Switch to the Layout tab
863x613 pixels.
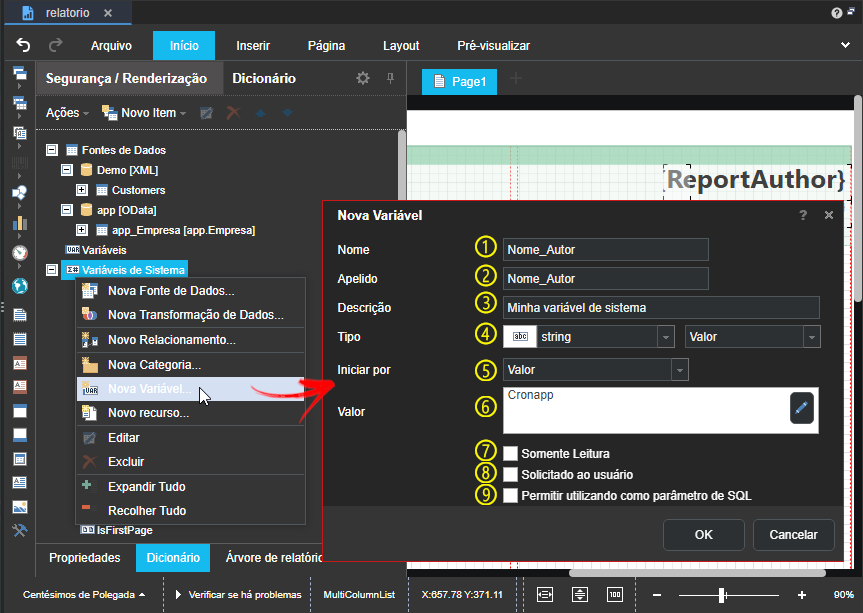click(401, 46)
